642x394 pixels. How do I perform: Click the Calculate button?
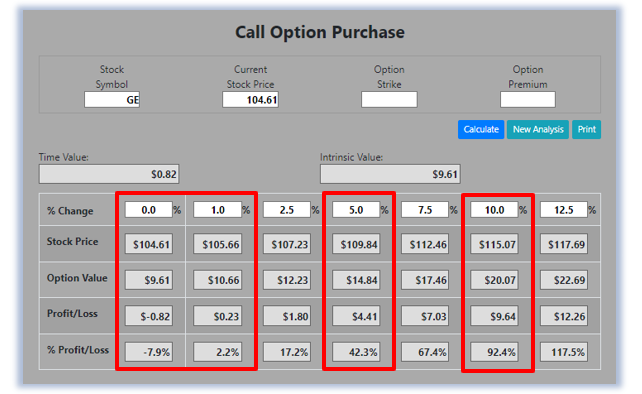coord(481,129)
